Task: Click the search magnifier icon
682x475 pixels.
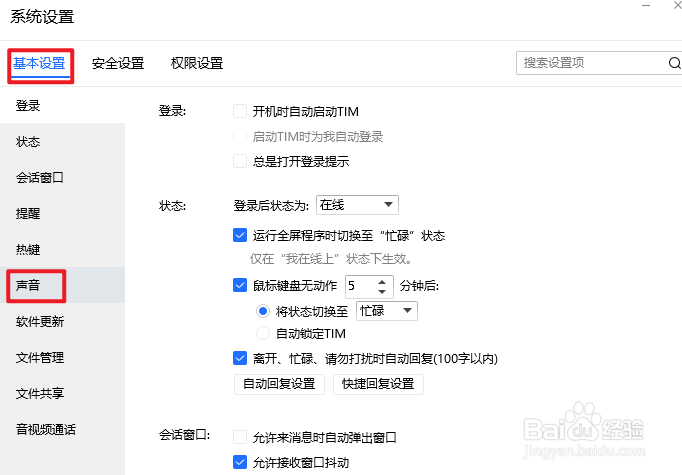Action: [x=674, y=63]
